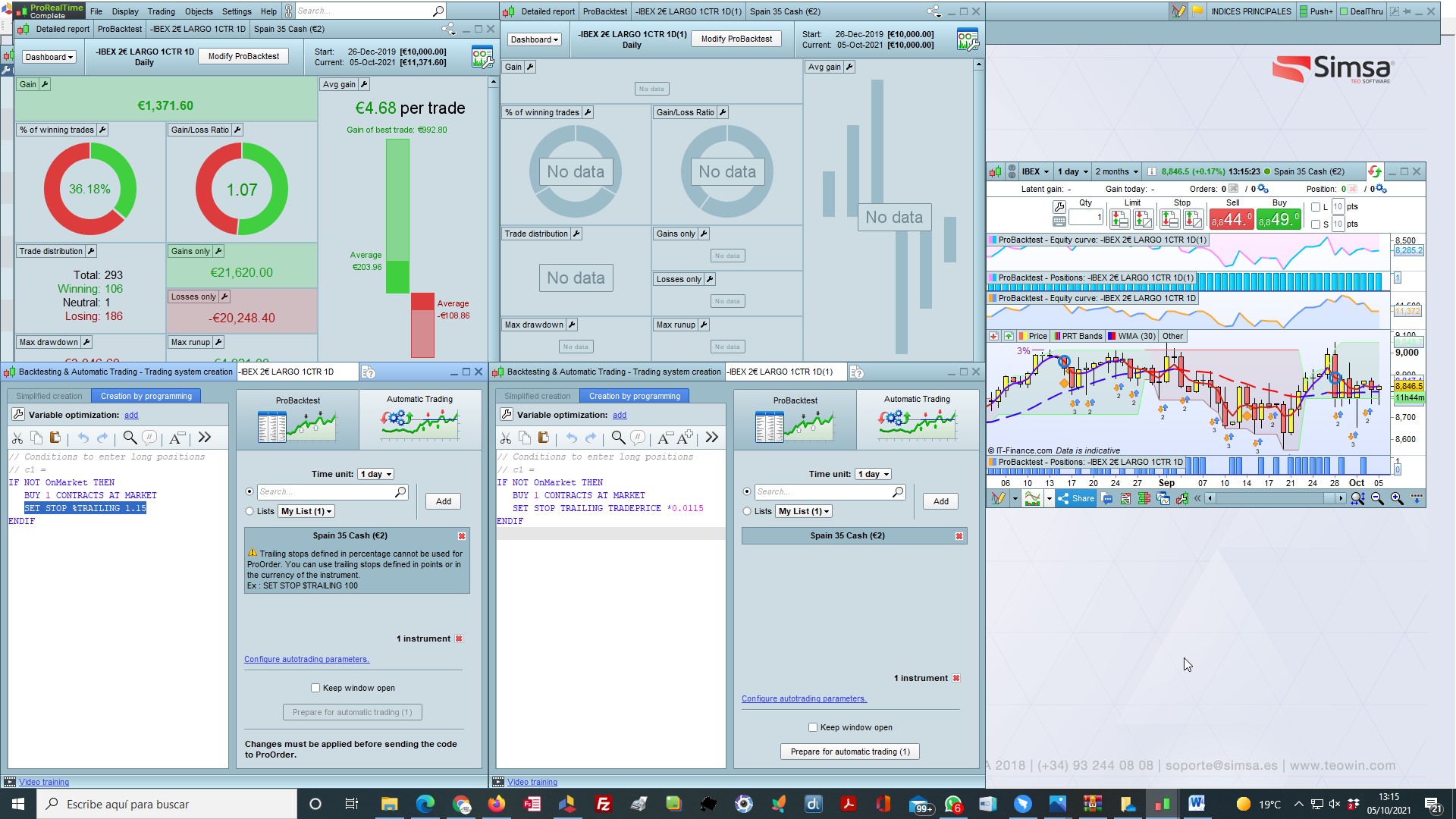Open Time unit 1 day dropdown, left window

pyautogui.click(x=375, y=474)
